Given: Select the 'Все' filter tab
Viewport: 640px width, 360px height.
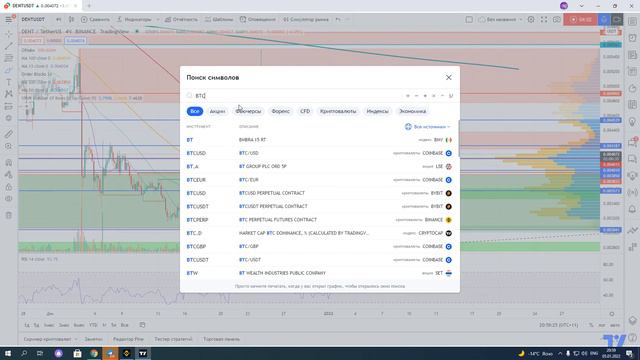Looking at the screenshot, I should point(195,111).
